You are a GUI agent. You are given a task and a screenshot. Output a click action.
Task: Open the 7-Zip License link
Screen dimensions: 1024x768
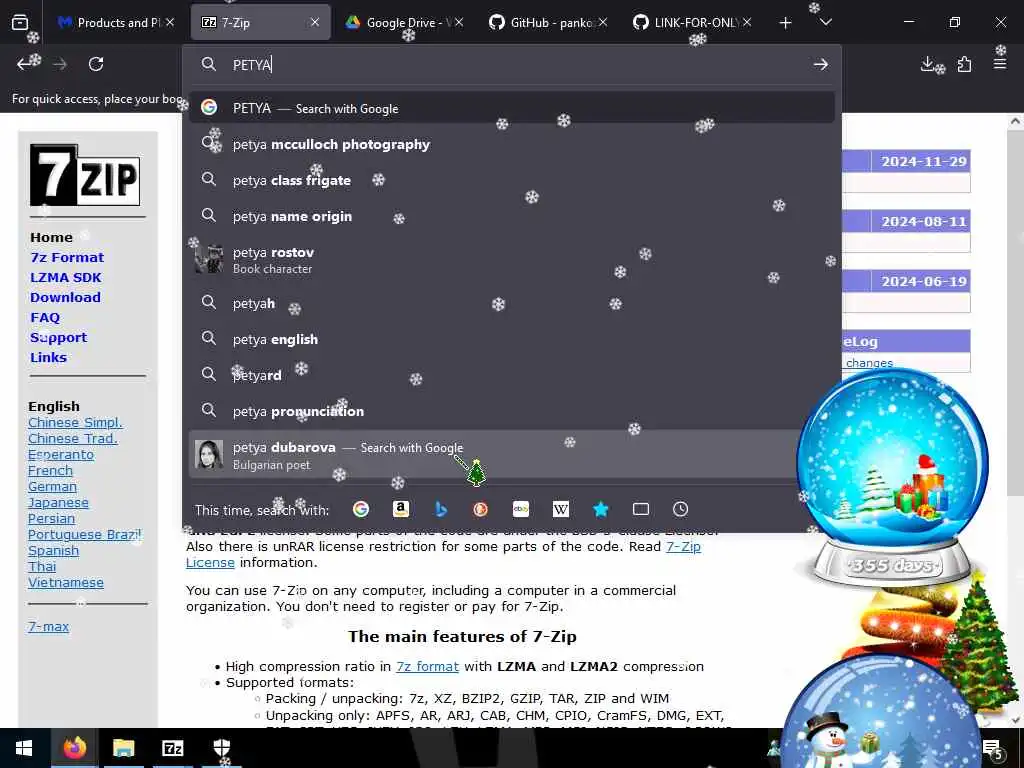point(683,547)
